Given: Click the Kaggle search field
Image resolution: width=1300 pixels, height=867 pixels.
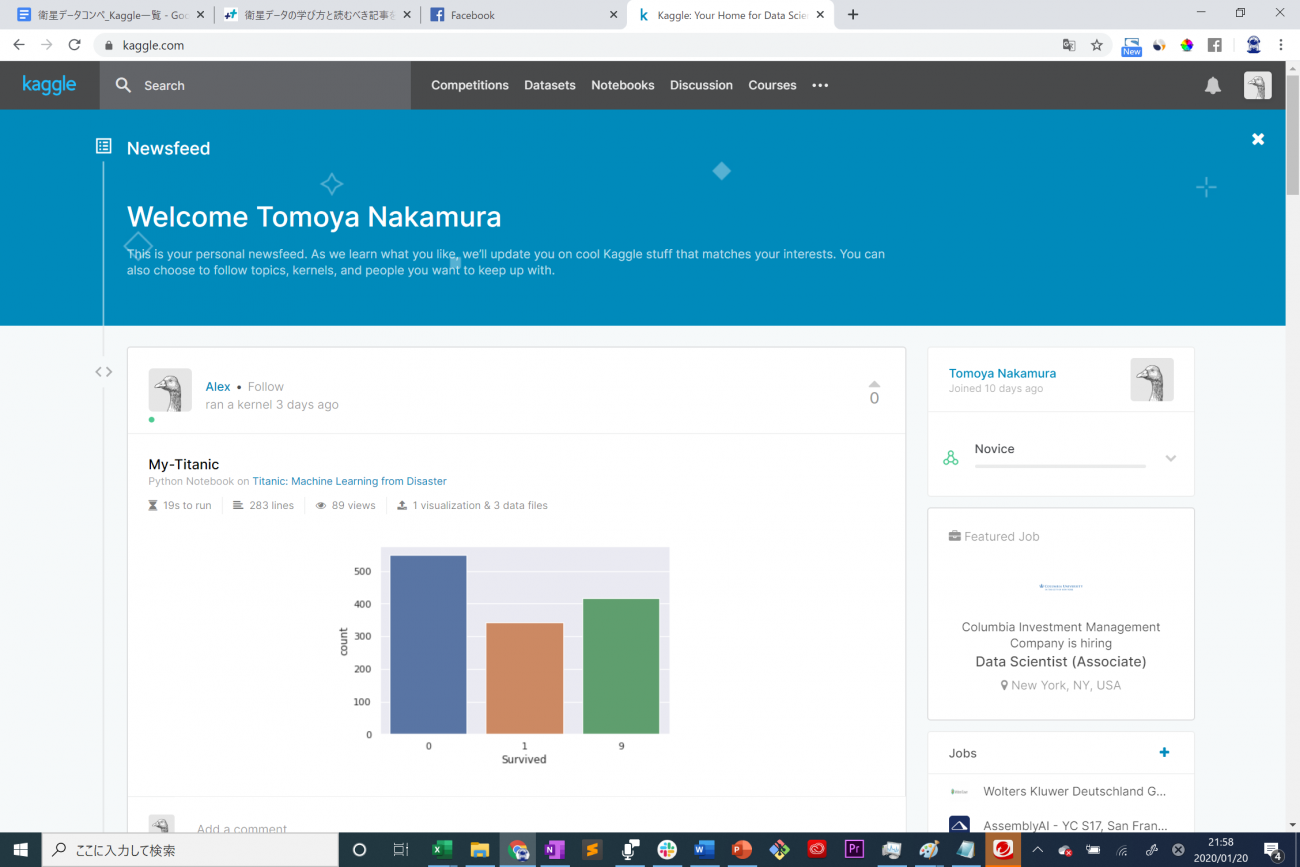Looking at the screenshot, I should click(255, 85).
